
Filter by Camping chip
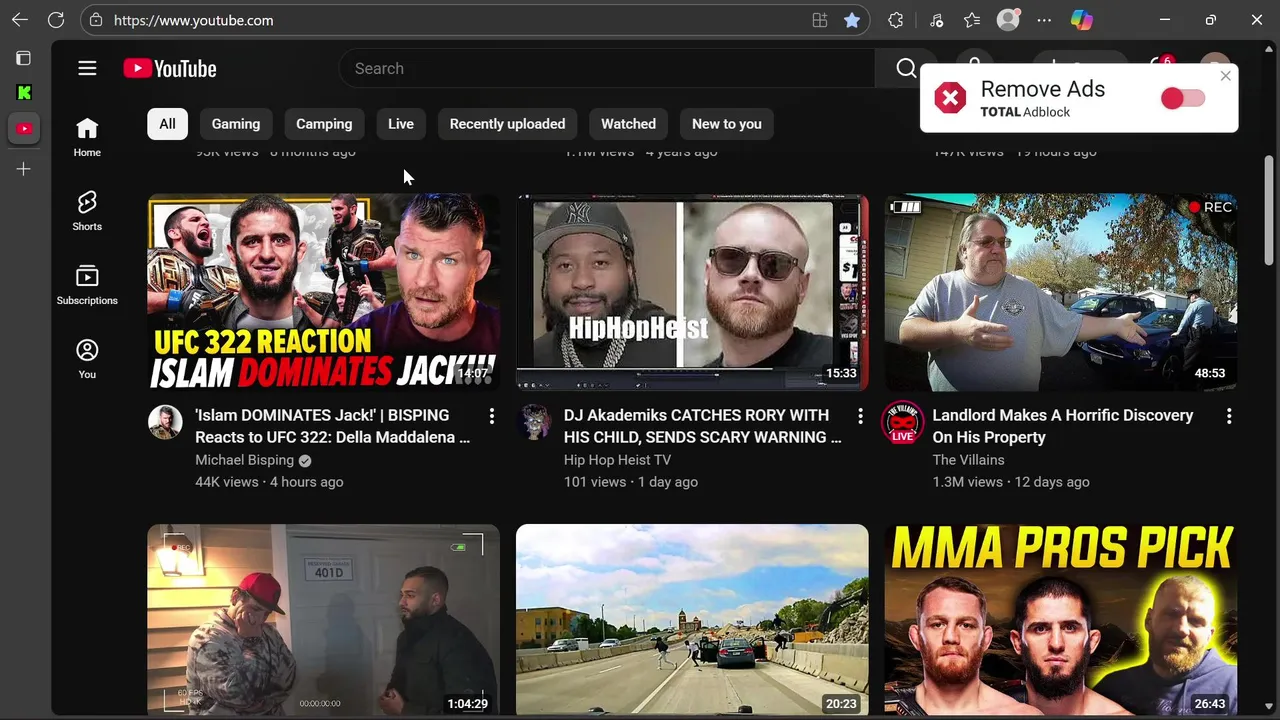point(324,124)
